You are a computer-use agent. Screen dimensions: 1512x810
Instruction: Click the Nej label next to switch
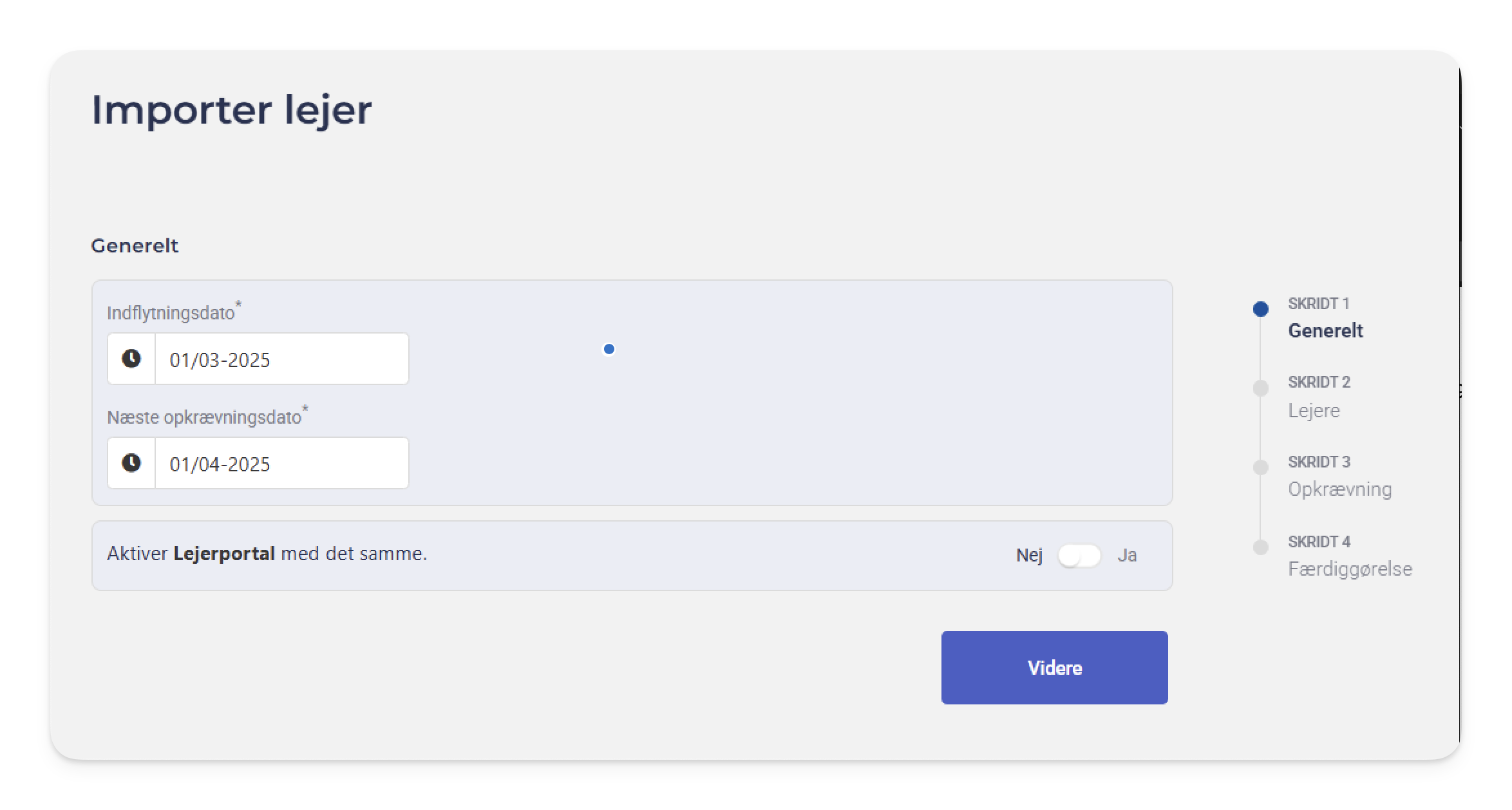point(1029,555)
